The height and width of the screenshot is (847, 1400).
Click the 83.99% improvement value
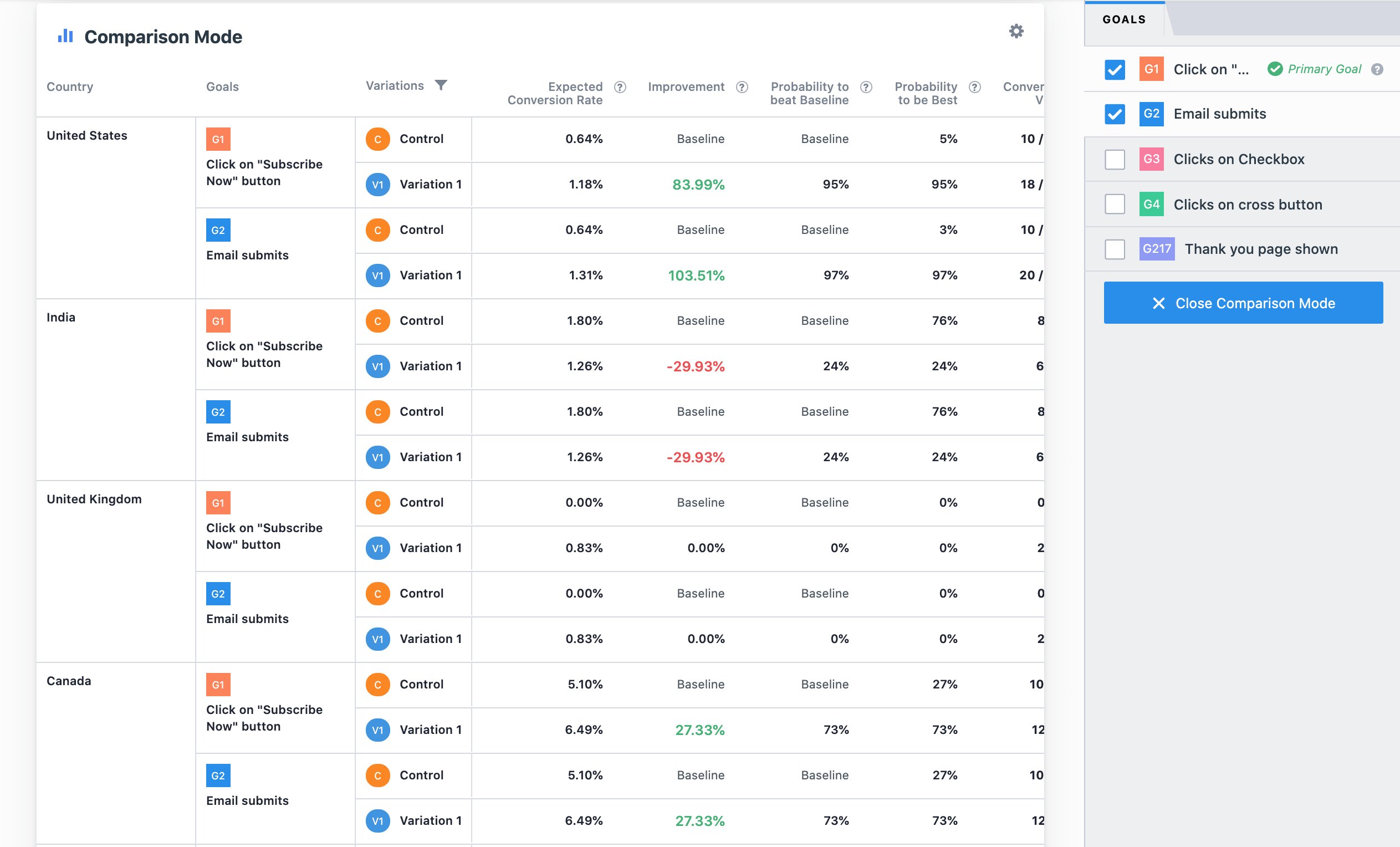click(698, 185)
